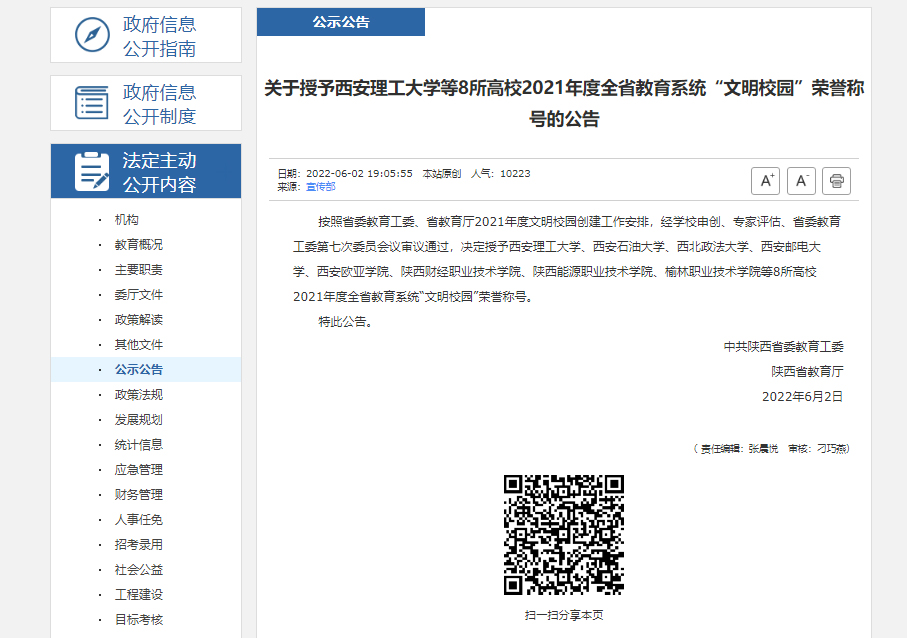The image size is (907, 638).
Task: Open 政策法规 sidebar entry
Action: pos(138,395)
